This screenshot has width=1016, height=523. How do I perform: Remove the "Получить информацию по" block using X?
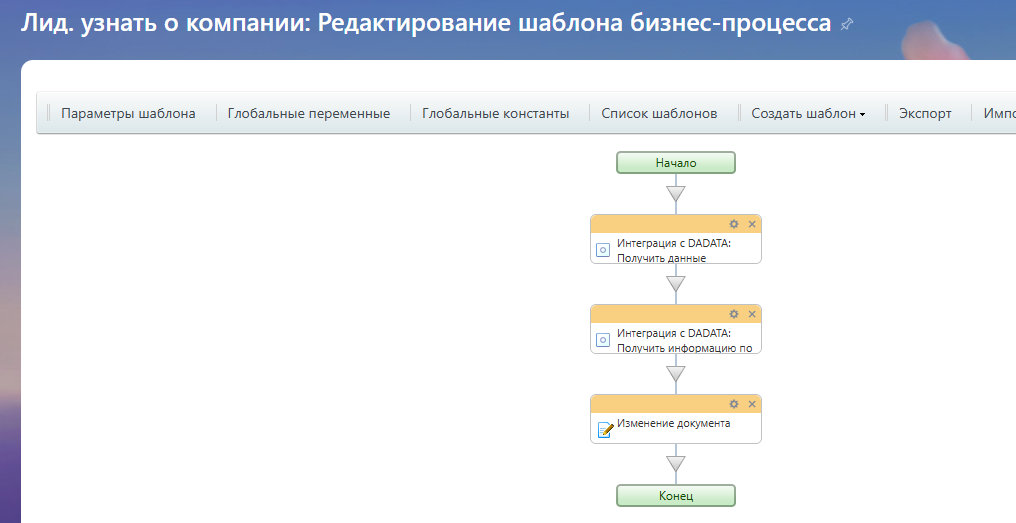tap(752, 314)
